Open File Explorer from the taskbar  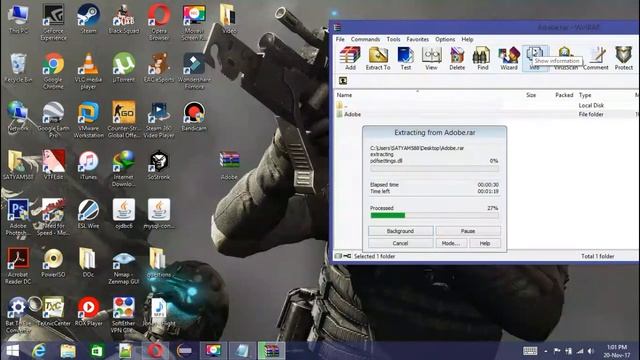pos(68,351)
